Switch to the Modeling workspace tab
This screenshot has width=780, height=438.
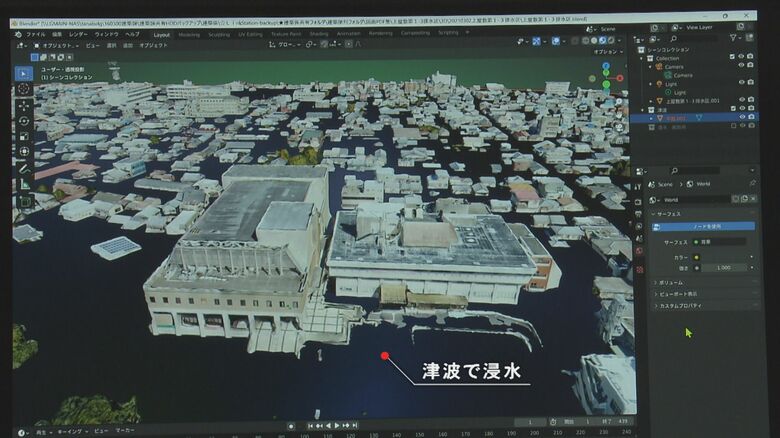pyautogui.click(x=188, y=34)
